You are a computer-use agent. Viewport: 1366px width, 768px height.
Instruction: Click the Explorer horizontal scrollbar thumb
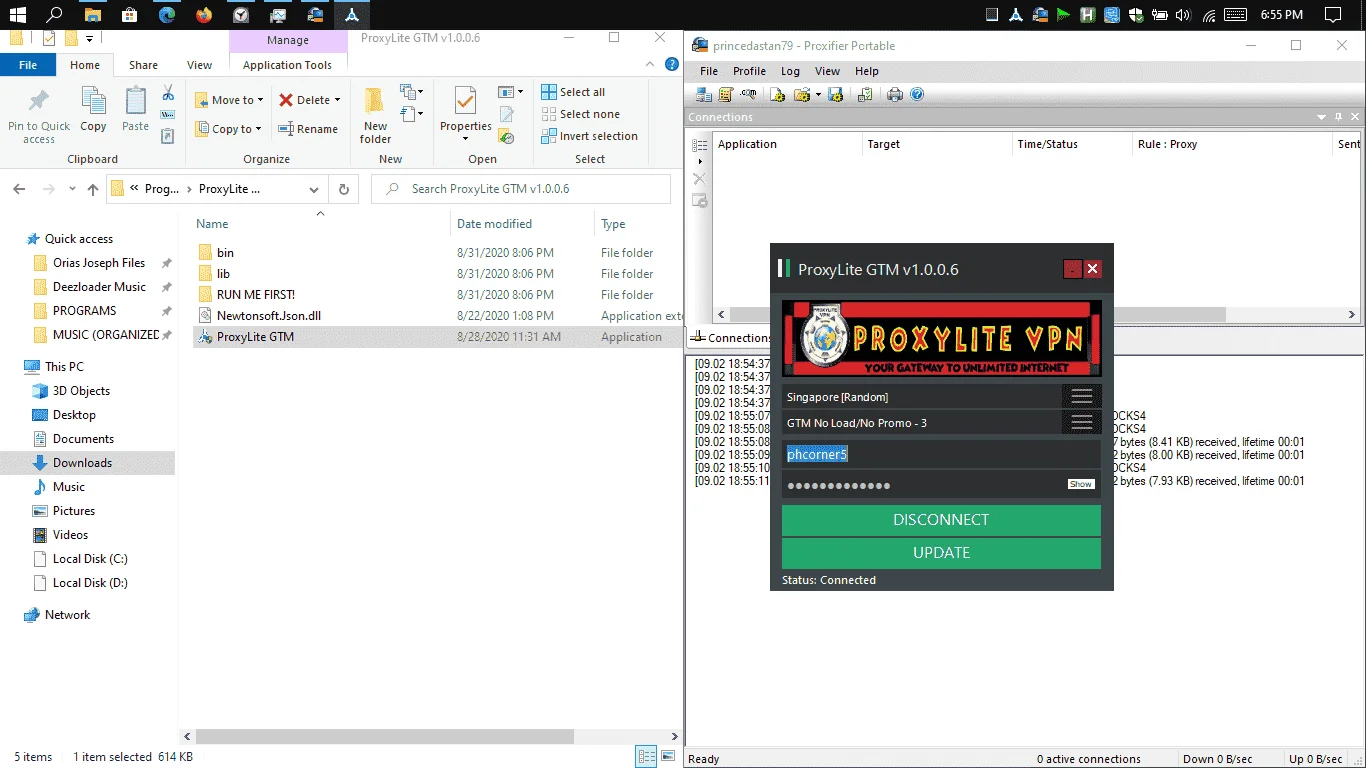coord(384,737)
